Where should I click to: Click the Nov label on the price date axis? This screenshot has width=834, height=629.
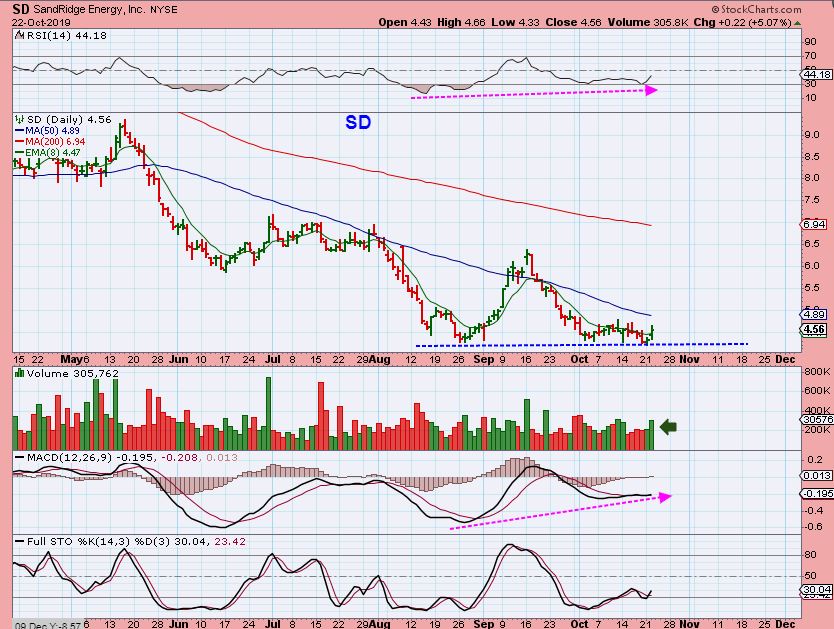689,359
